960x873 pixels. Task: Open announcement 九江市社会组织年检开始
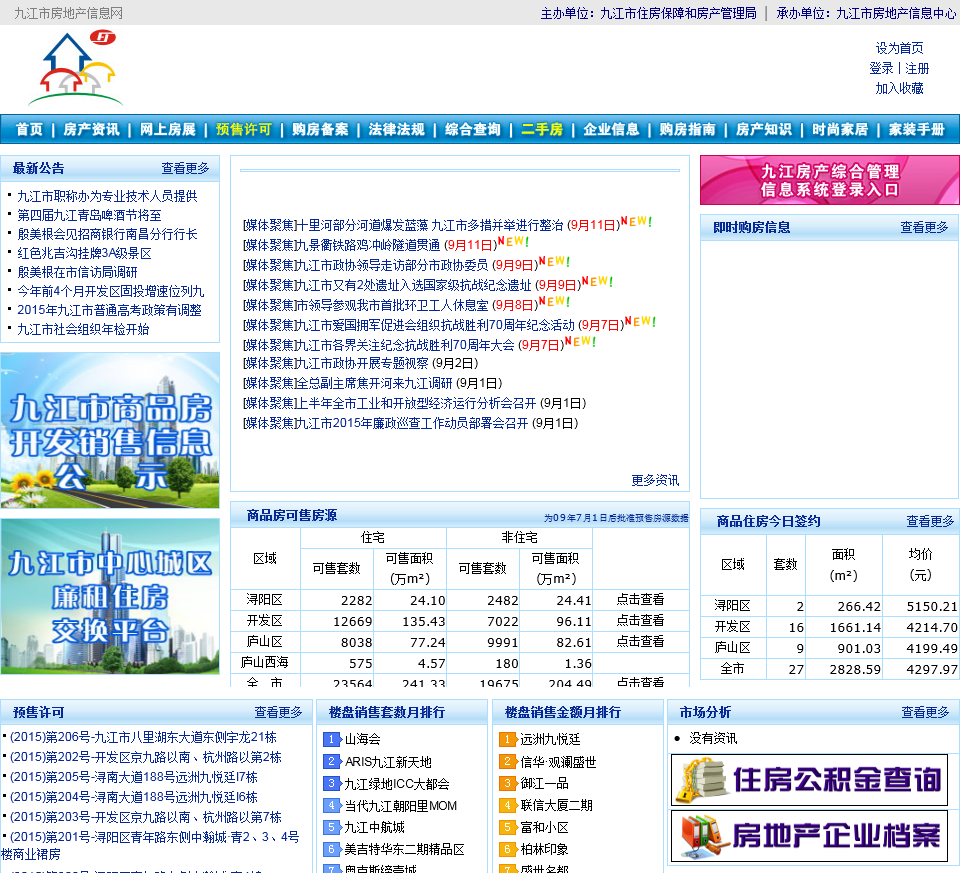(x=83, y=329)
